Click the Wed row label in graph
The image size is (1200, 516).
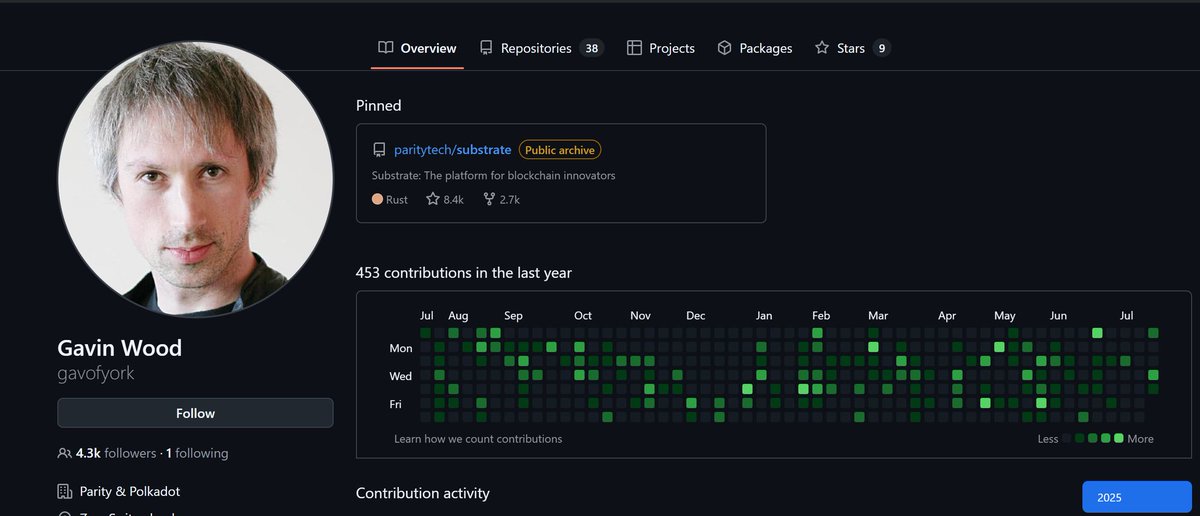(x=400, y=376)
